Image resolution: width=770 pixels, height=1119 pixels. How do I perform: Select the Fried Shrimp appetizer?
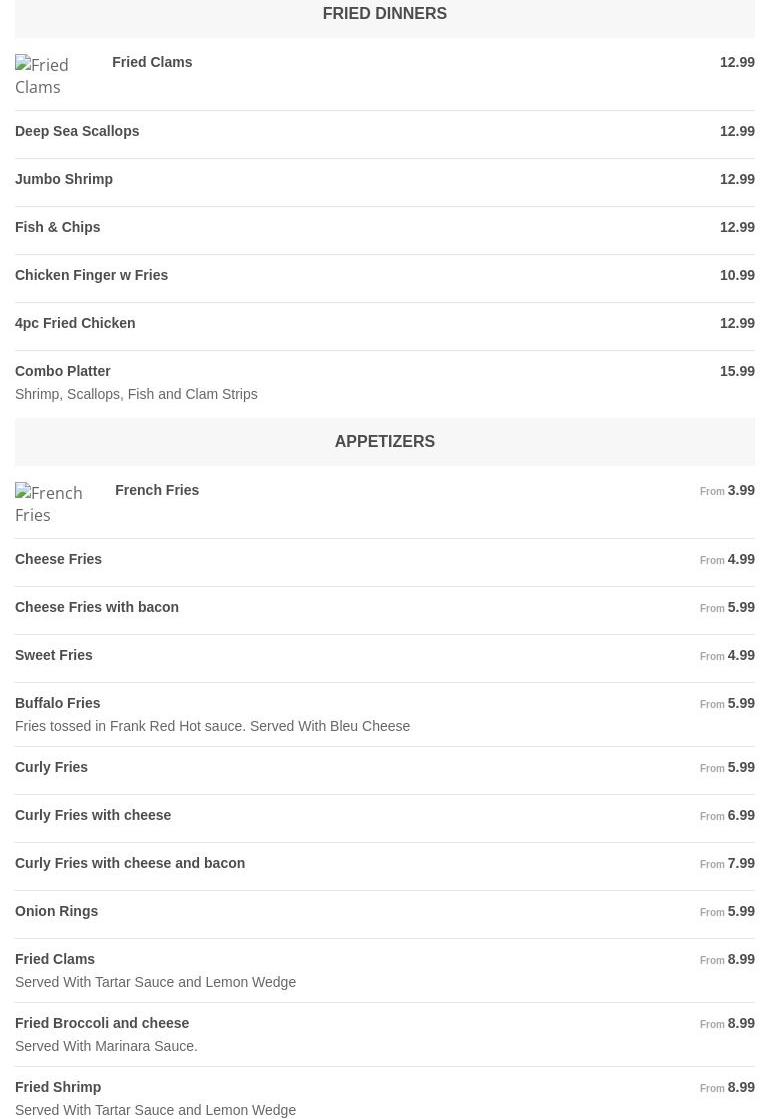[x=58, y=1087]
